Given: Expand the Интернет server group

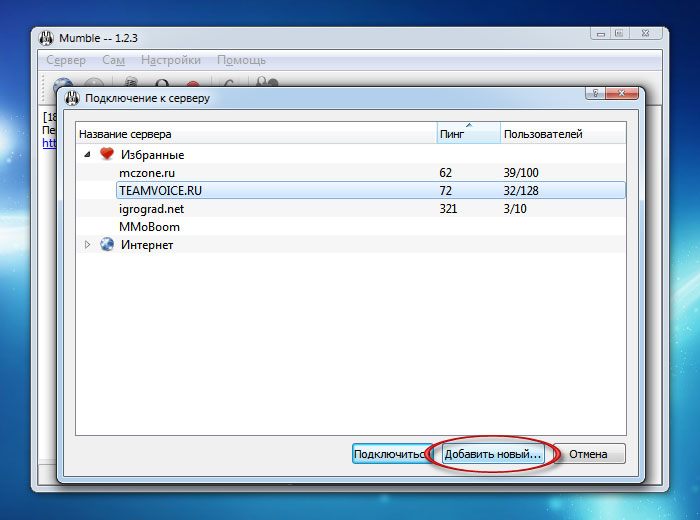Looking at the screenshot, I should tap(88, 245).
